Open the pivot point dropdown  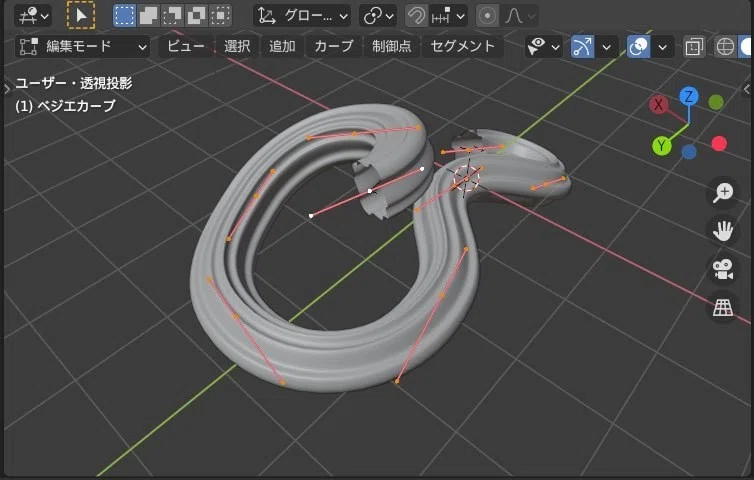pyautogui.click(x=378, y=16)
